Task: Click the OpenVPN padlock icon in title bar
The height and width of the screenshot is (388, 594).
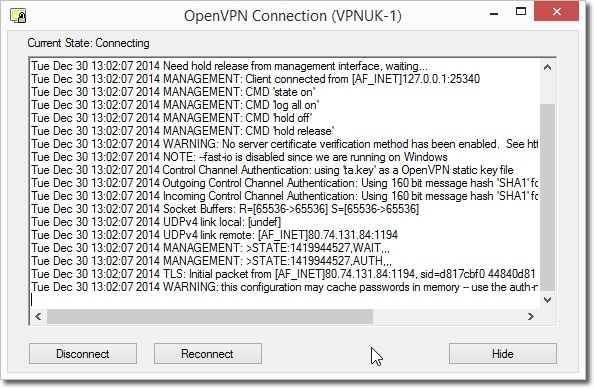Action: (18, 16)
